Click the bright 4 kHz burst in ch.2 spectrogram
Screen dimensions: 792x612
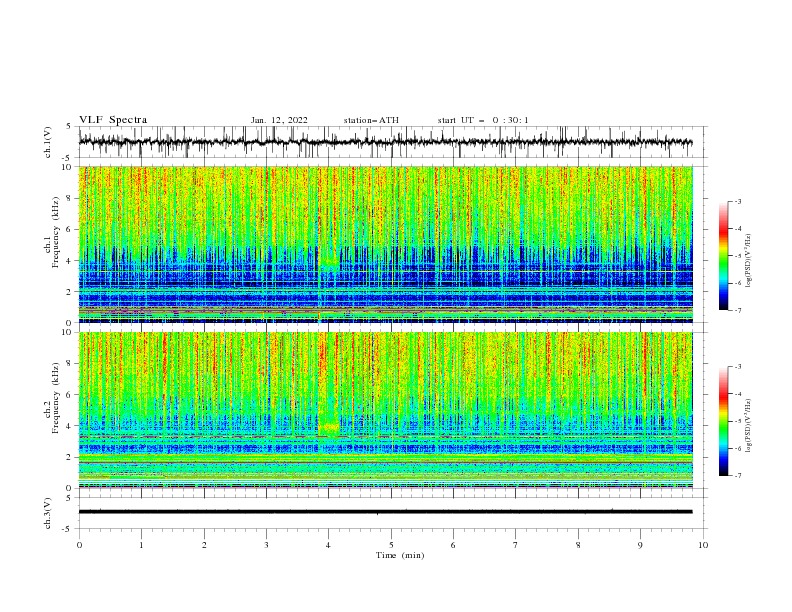click(x=330, y=428)
